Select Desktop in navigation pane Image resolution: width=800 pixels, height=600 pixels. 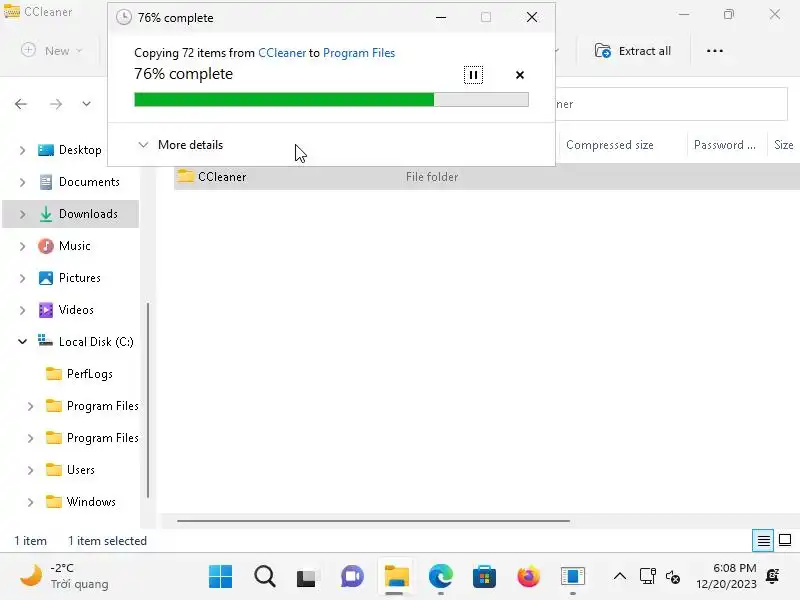[80, 150]
